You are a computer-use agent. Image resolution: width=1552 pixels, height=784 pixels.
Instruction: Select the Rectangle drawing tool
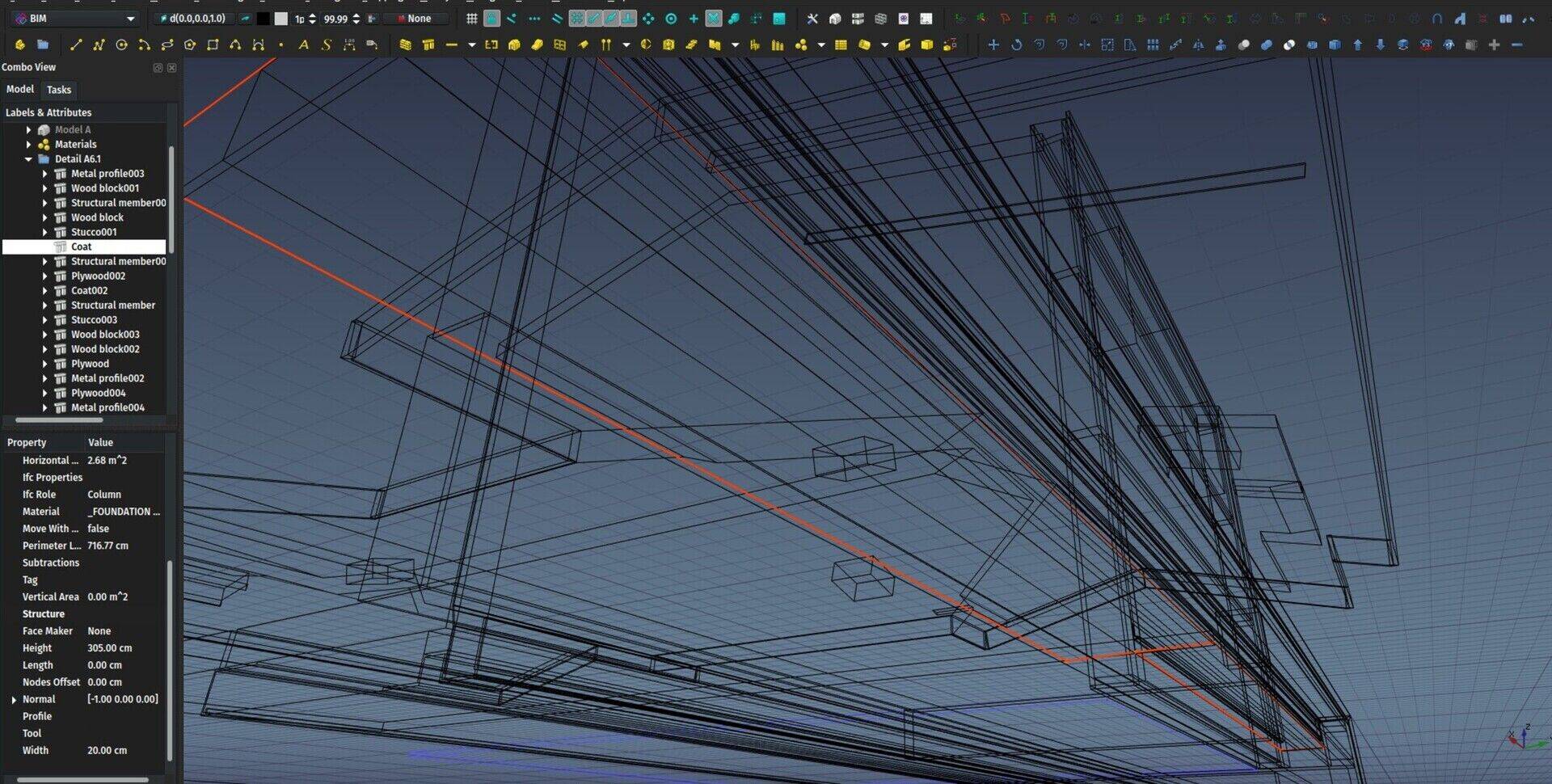213,45
